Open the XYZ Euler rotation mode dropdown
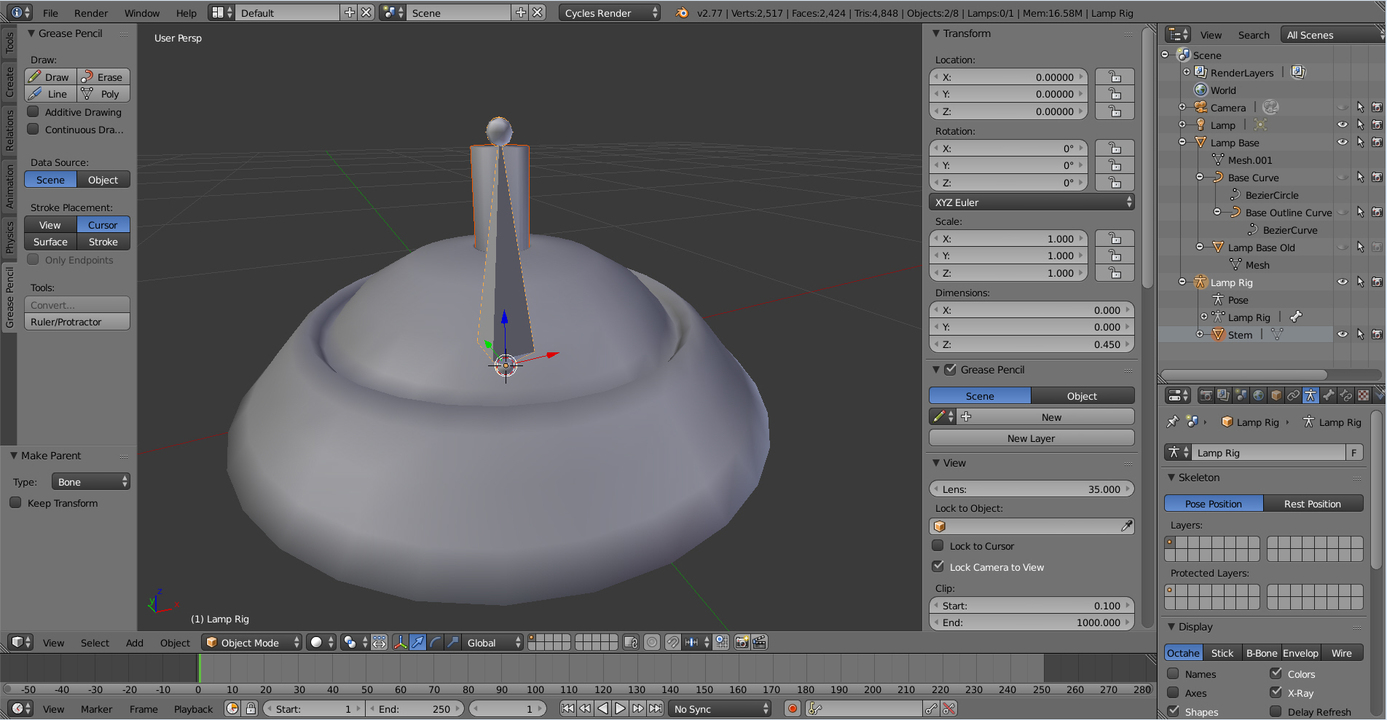Image resolution: width=1387 pixels, height=720 pixels. 1031,202
